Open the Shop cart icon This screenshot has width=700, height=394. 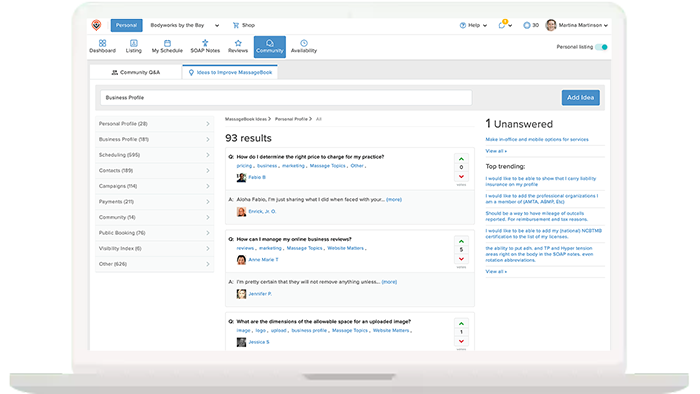(x=236, y=25)
